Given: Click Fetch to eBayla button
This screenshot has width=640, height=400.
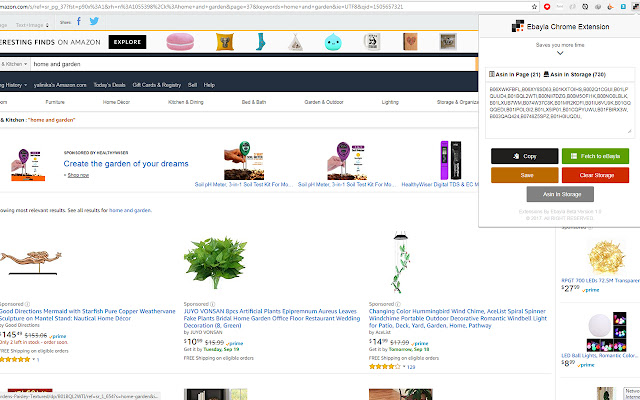Looking at the screenshot, I should [x=595, y=156].
